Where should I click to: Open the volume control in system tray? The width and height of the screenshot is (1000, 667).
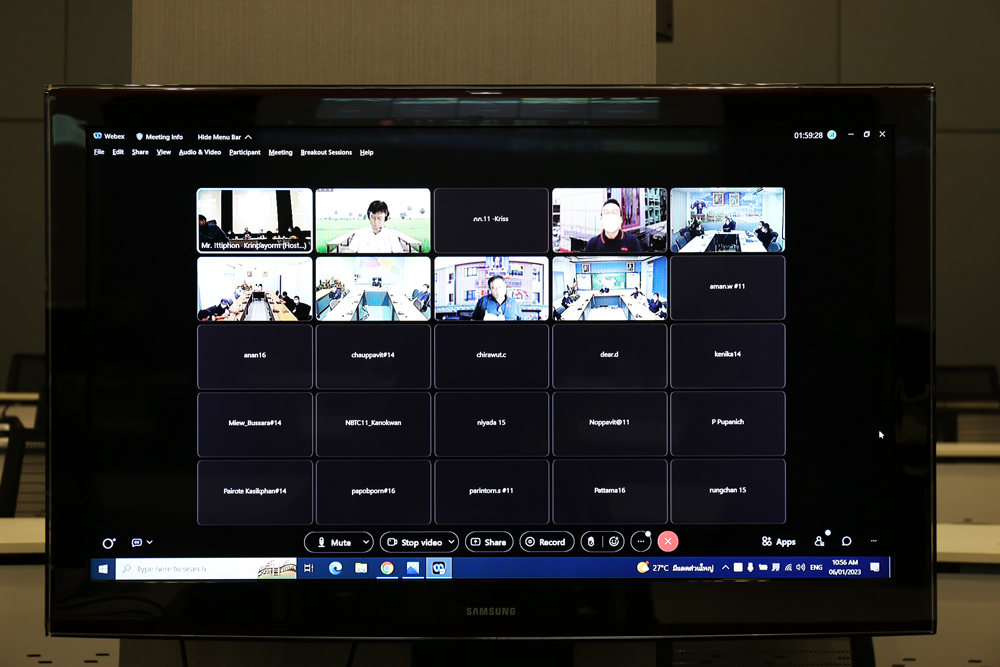(801, 567)
